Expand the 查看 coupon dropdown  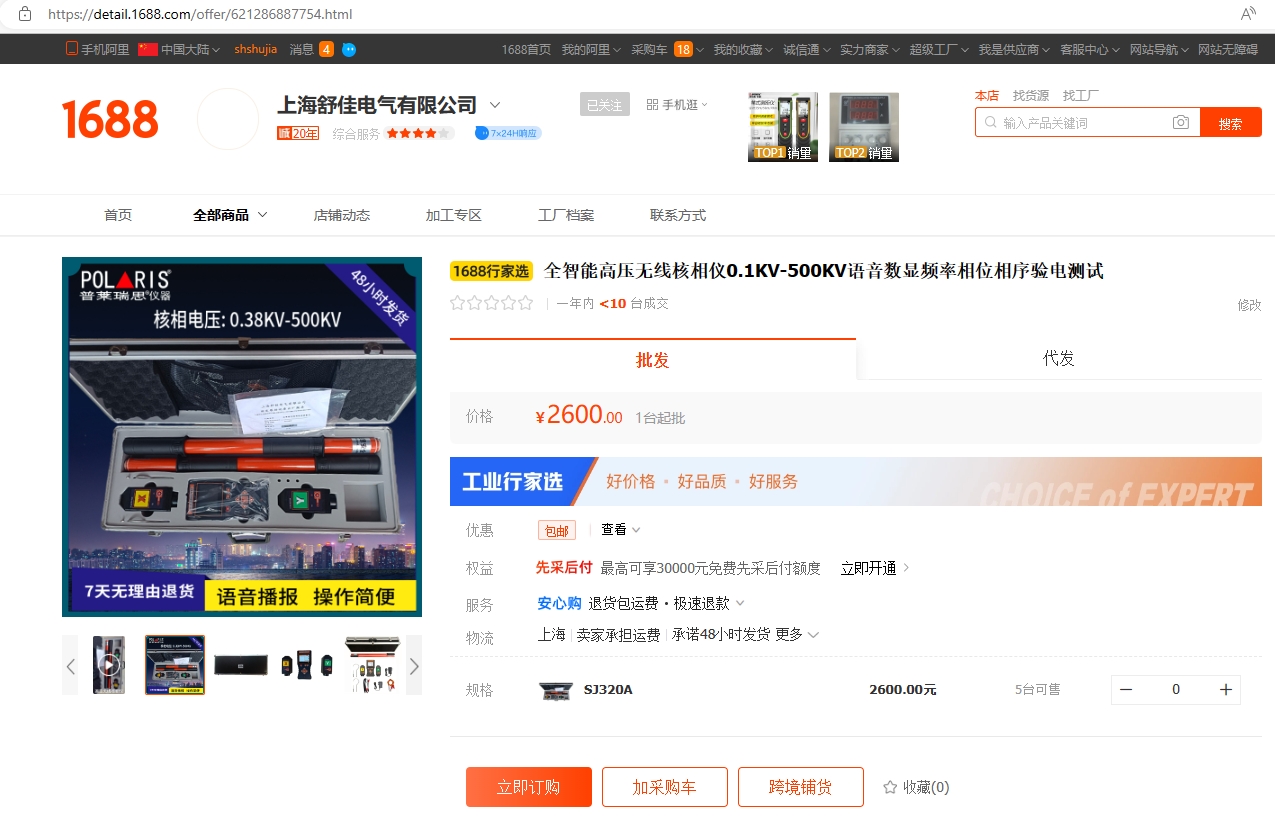point(612,529)
